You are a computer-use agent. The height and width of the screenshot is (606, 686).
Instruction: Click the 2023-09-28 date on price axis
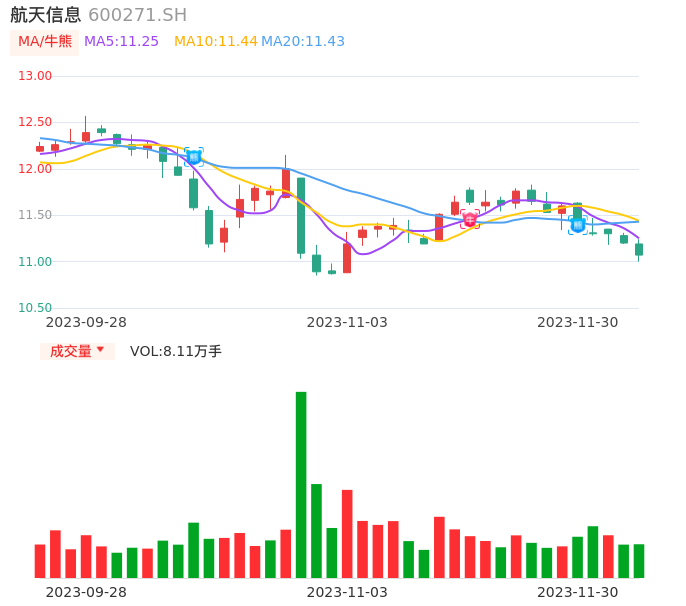(x=86, y=322)
